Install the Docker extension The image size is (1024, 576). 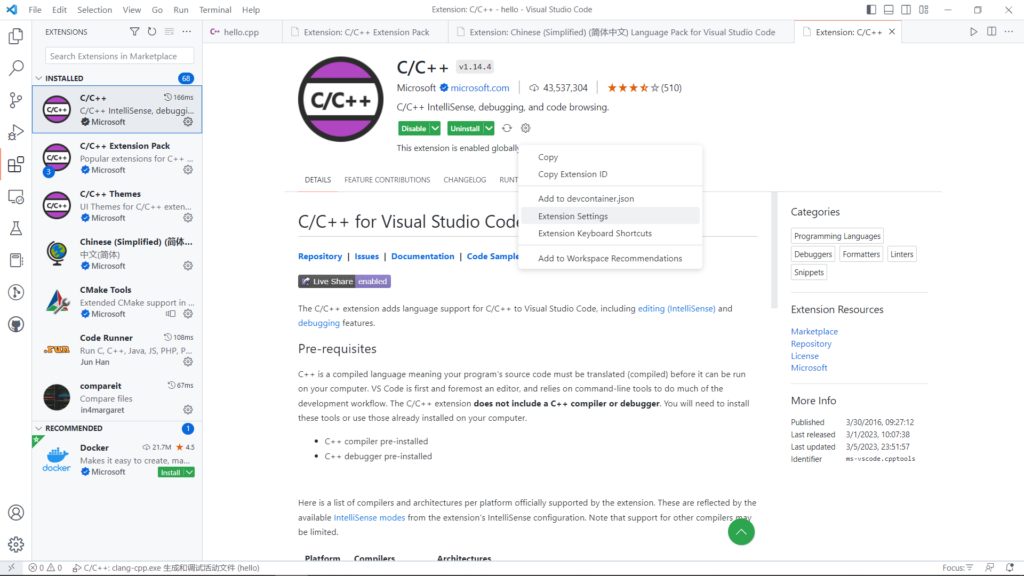pos(171,472)
